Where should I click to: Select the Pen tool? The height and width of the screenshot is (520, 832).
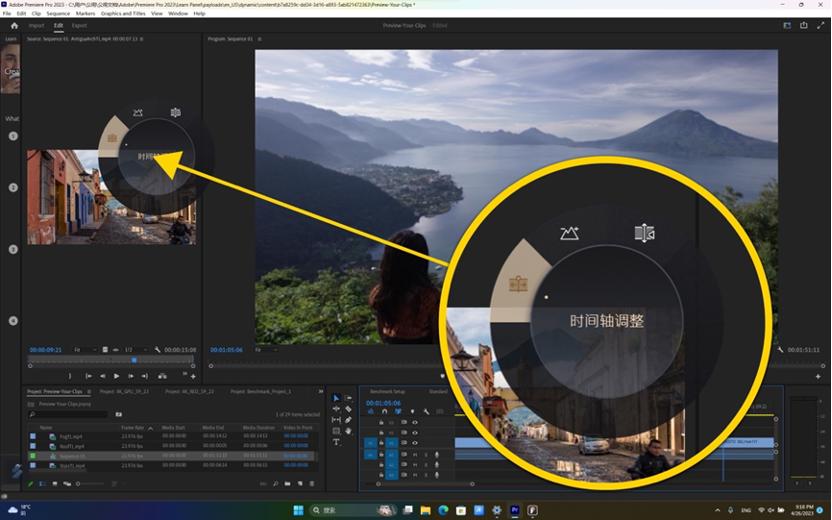tap(348, 420)
